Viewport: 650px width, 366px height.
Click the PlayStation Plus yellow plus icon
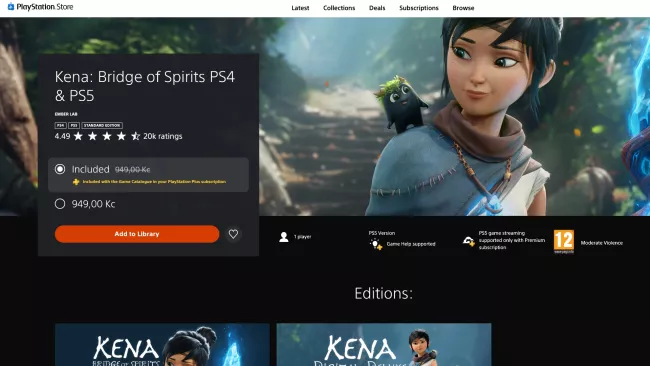pos(76,182)
